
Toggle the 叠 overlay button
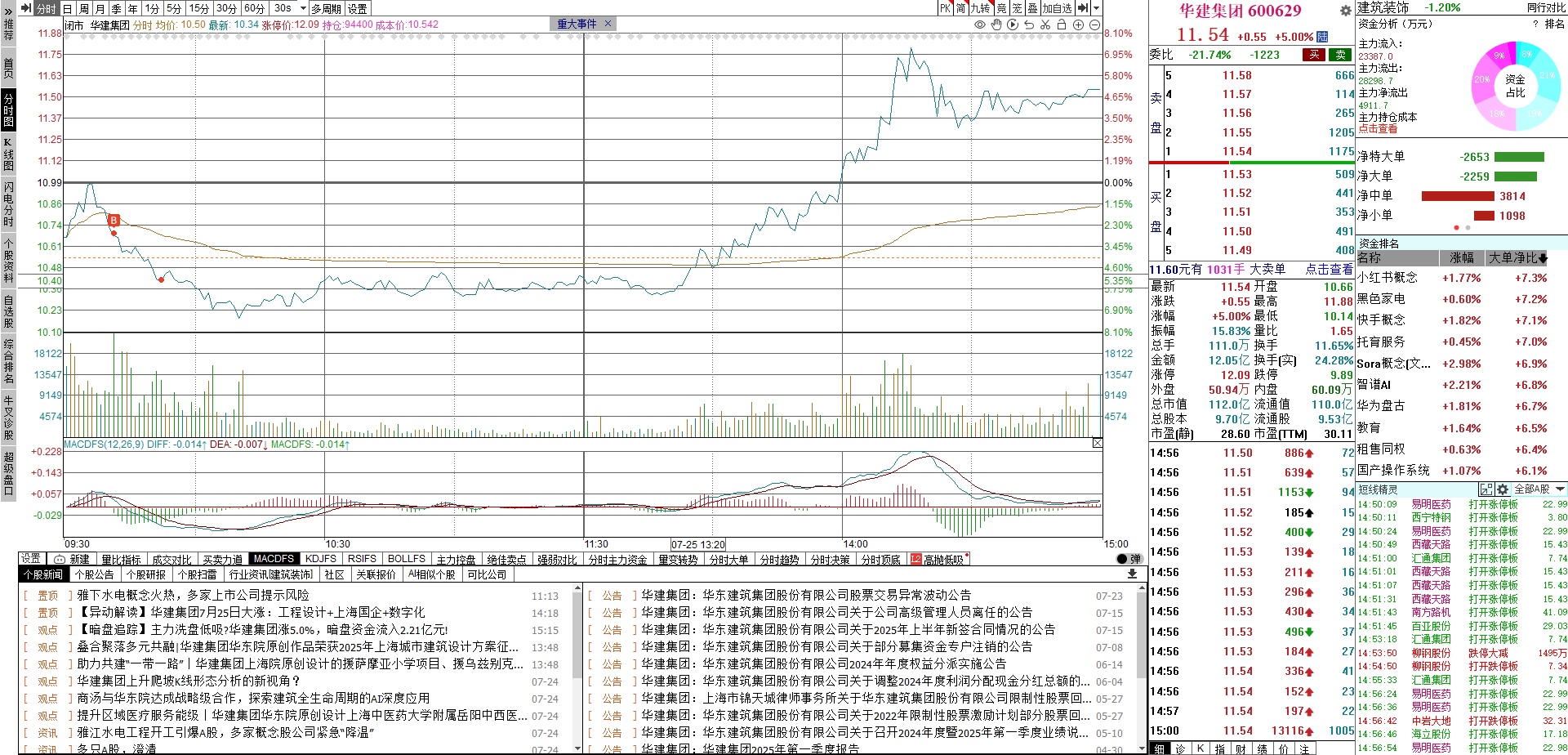click(x=1032, y=8)
